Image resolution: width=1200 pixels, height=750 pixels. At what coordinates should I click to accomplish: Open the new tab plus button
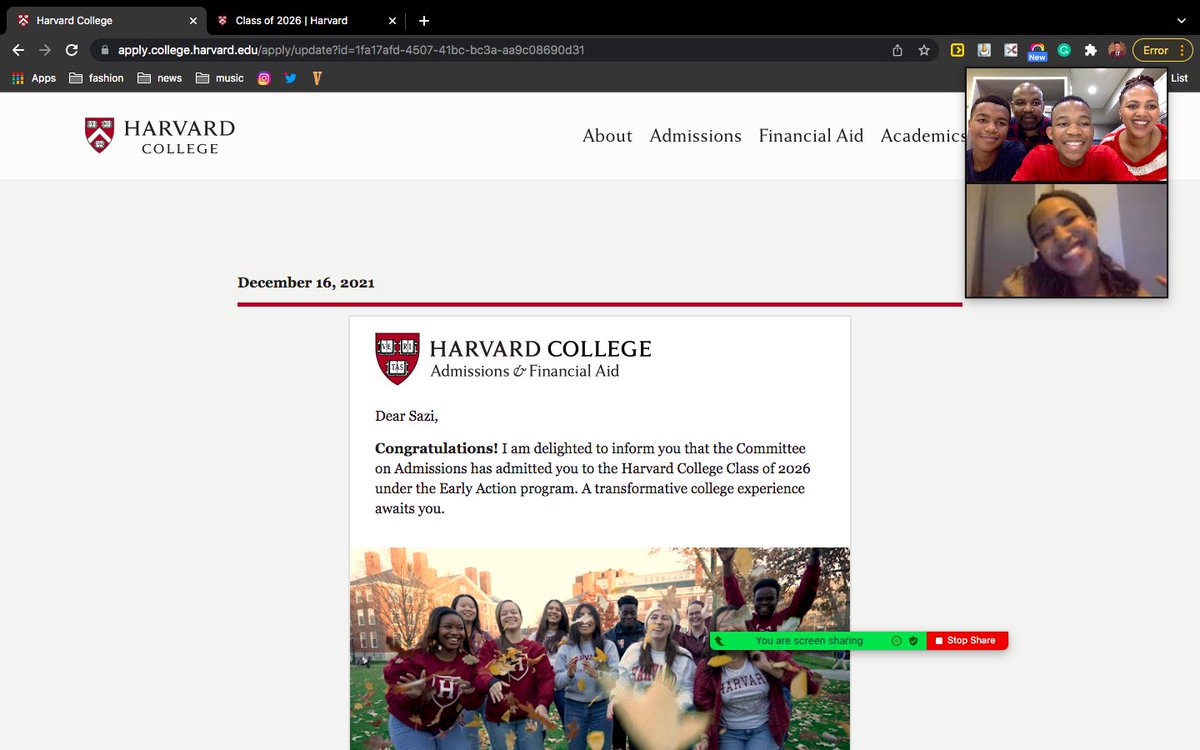pyautogui.click(x=424, y=20)
